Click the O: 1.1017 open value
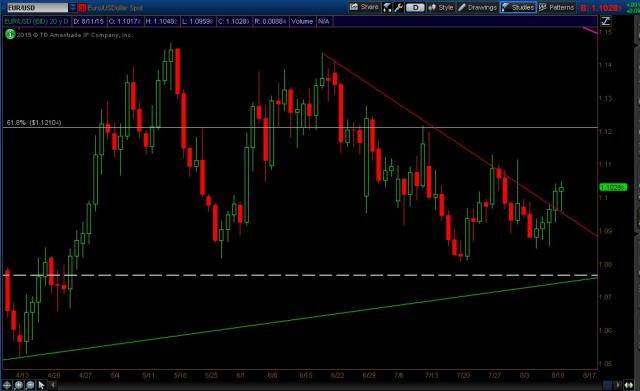The image size is (640, 391). (x=125, y=21)
